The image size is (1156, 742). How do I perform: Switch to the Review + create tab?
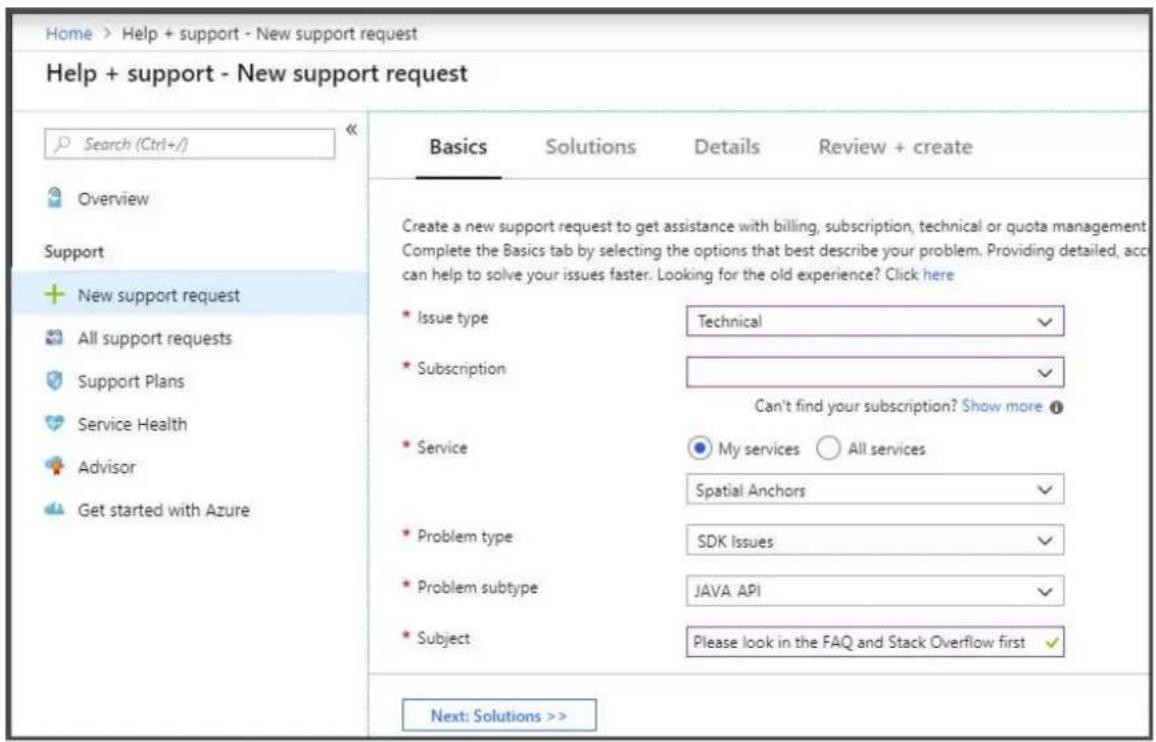click(x=895, y=147)
